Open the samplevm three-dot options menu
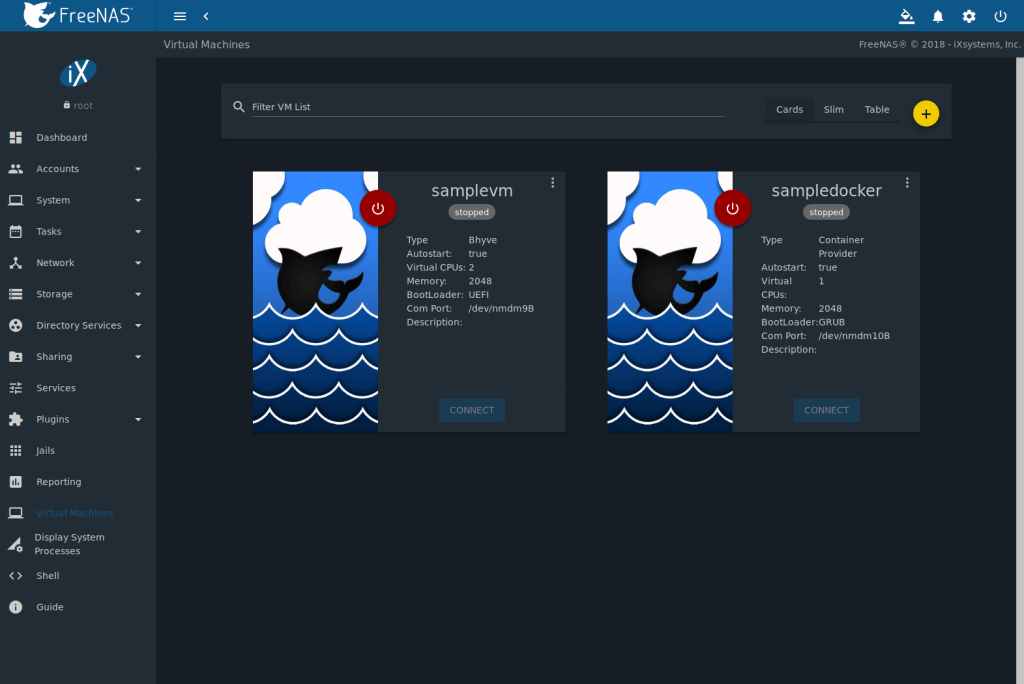1024x684 pixels. pyautogui.click(x=552, y=183)
